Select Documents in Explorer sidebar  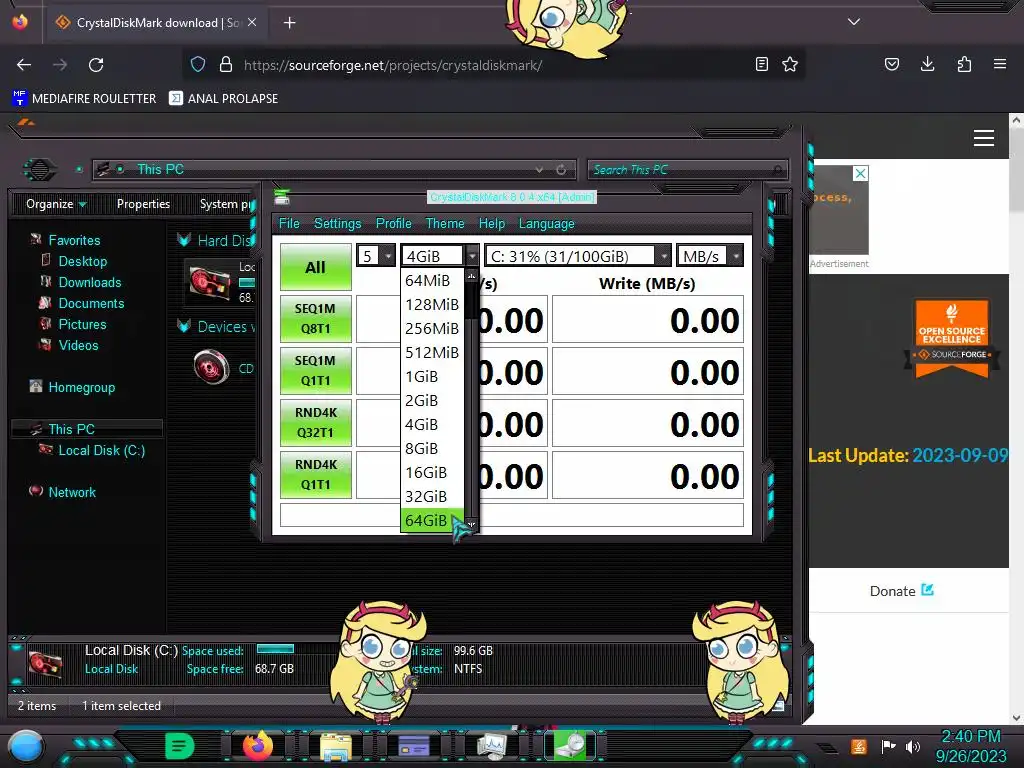coord(91,303)
